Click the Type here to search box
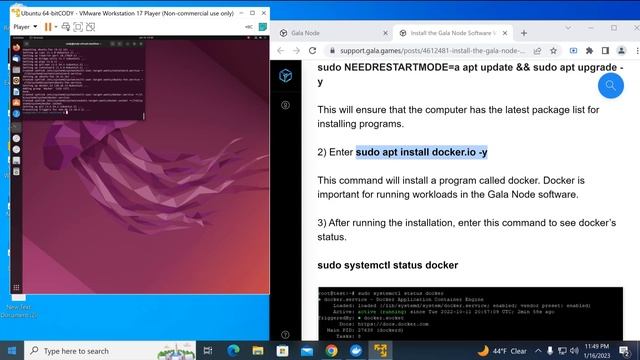 coord(110,351)
